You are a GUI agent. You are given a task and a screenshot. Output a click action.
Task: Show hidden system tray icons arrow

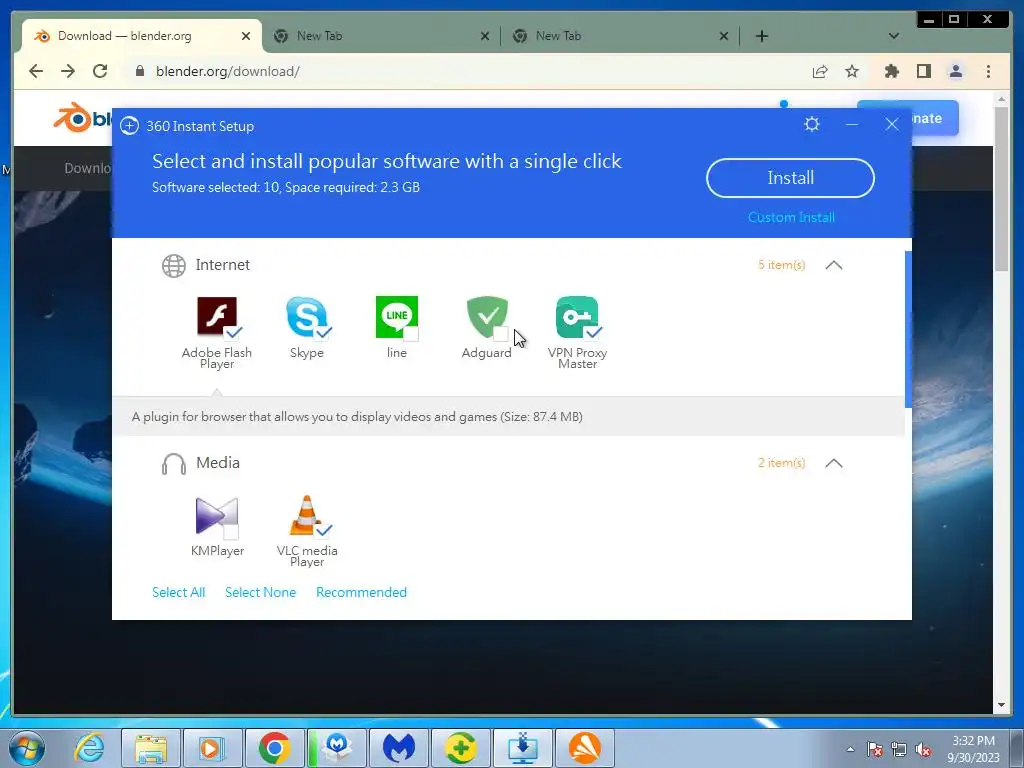click(850, 749)
